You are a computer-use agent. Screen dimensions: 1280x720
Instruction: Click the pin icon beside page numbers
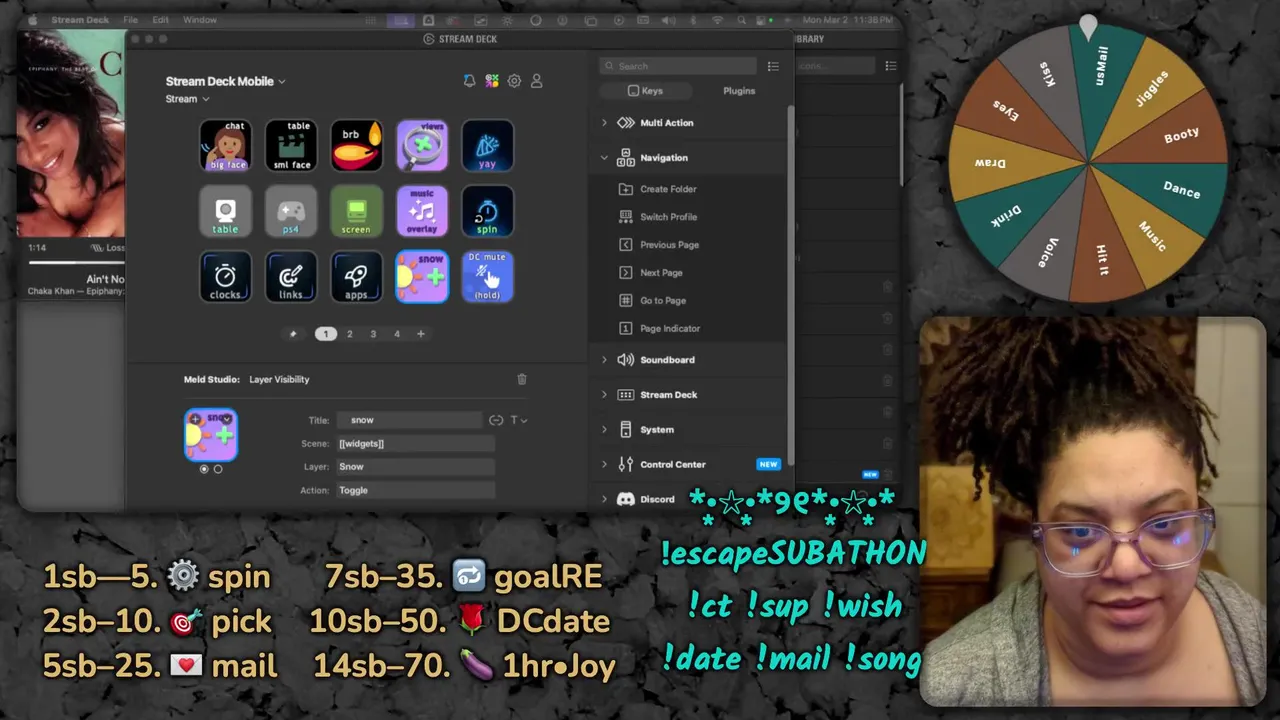pos(293,334)
